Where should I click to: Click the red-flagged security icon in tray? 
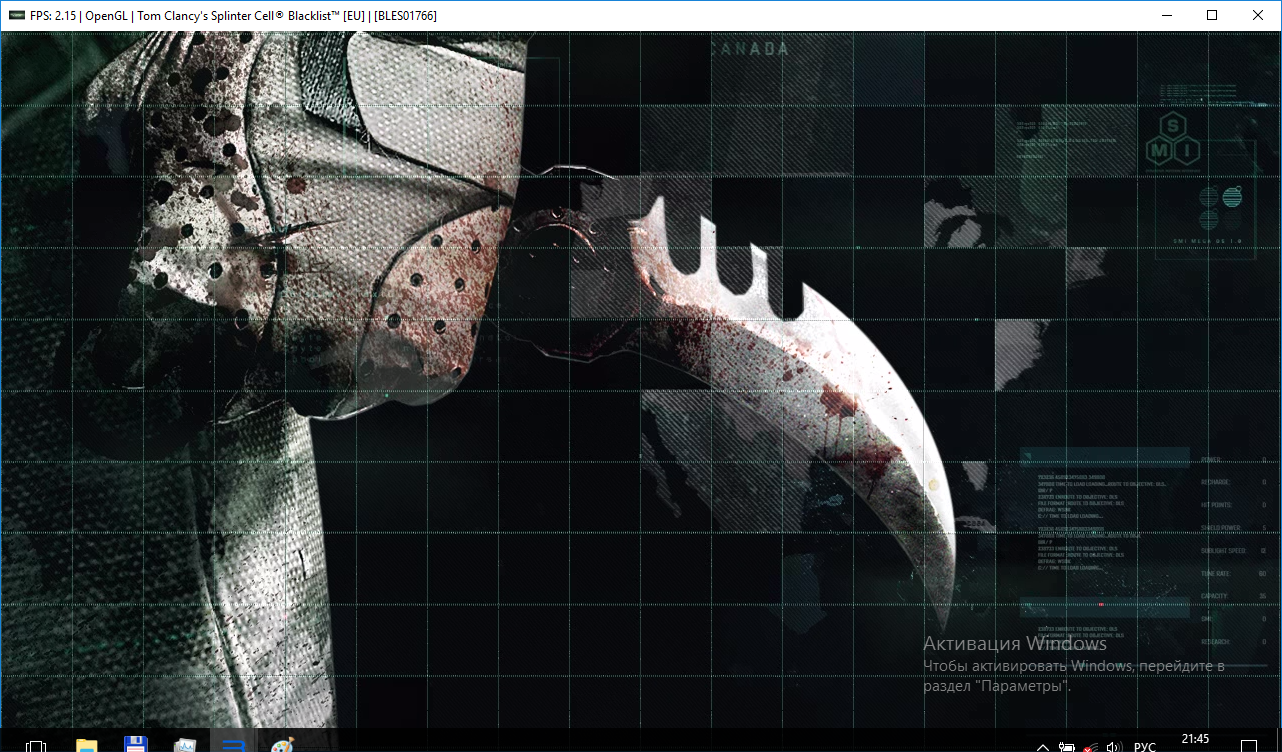click(x=1091, y=746)
